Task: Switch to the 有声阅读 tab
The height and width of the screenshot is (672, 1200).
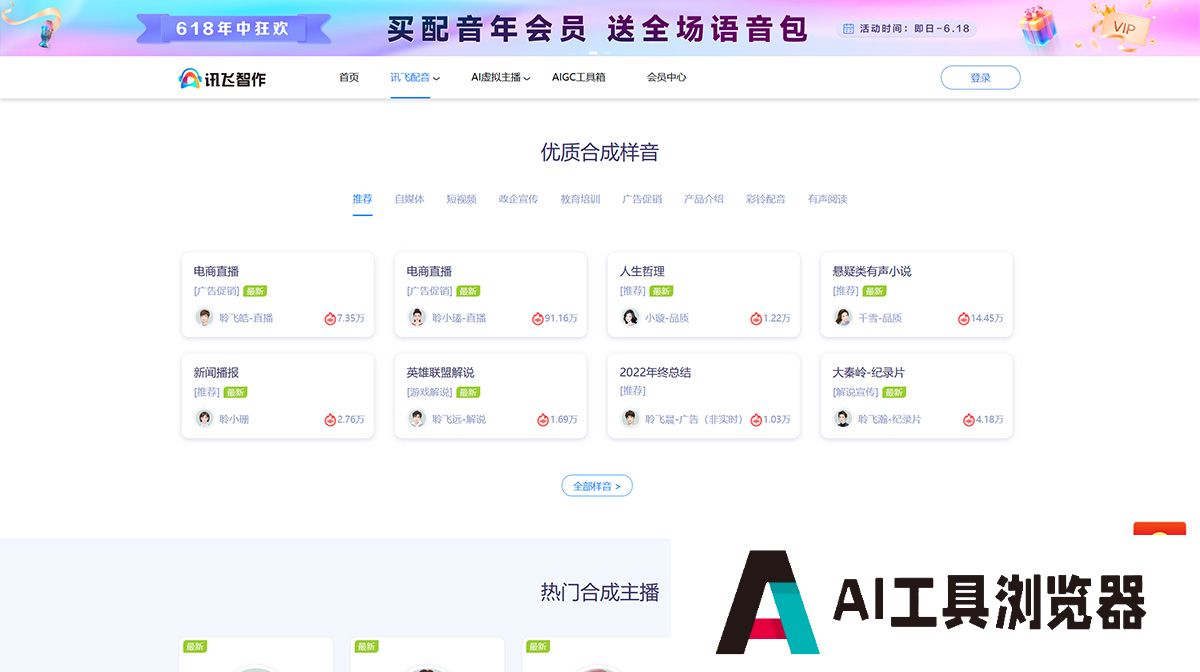Action: coord(828,199)
